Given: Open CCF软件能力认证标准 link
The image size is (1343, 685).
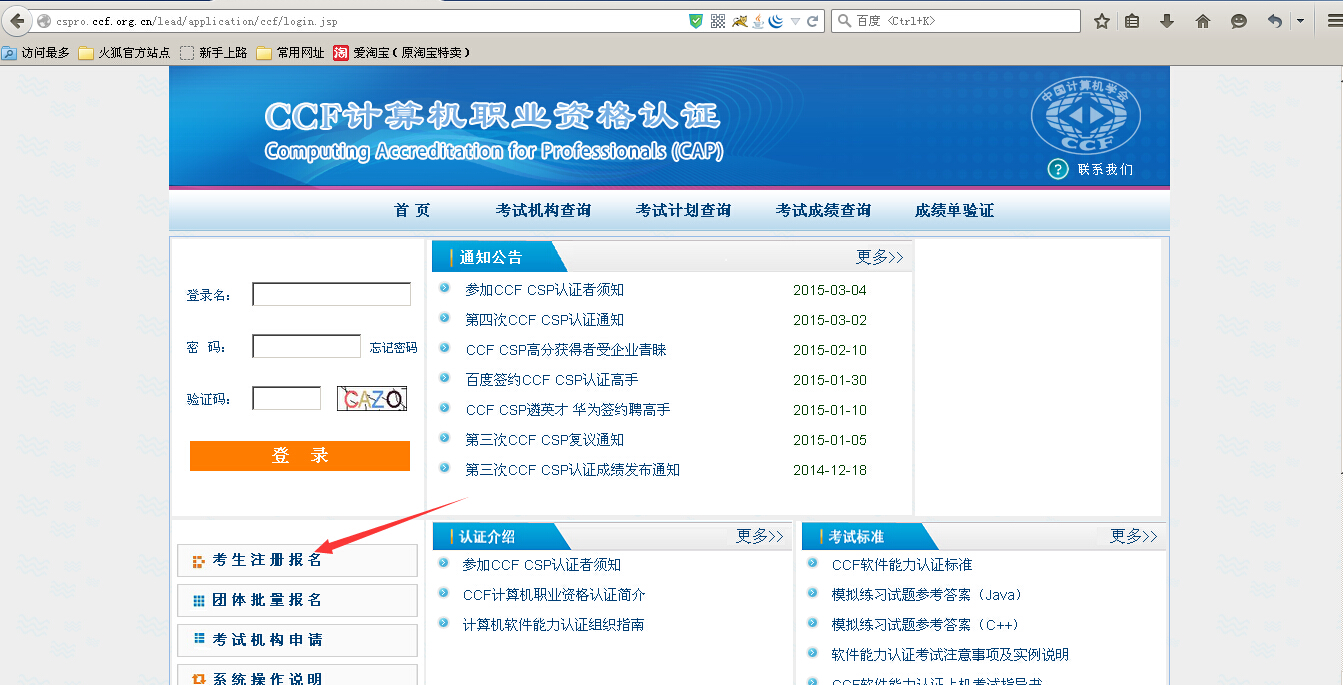Looking at the screenshot, I should point(902,565).
